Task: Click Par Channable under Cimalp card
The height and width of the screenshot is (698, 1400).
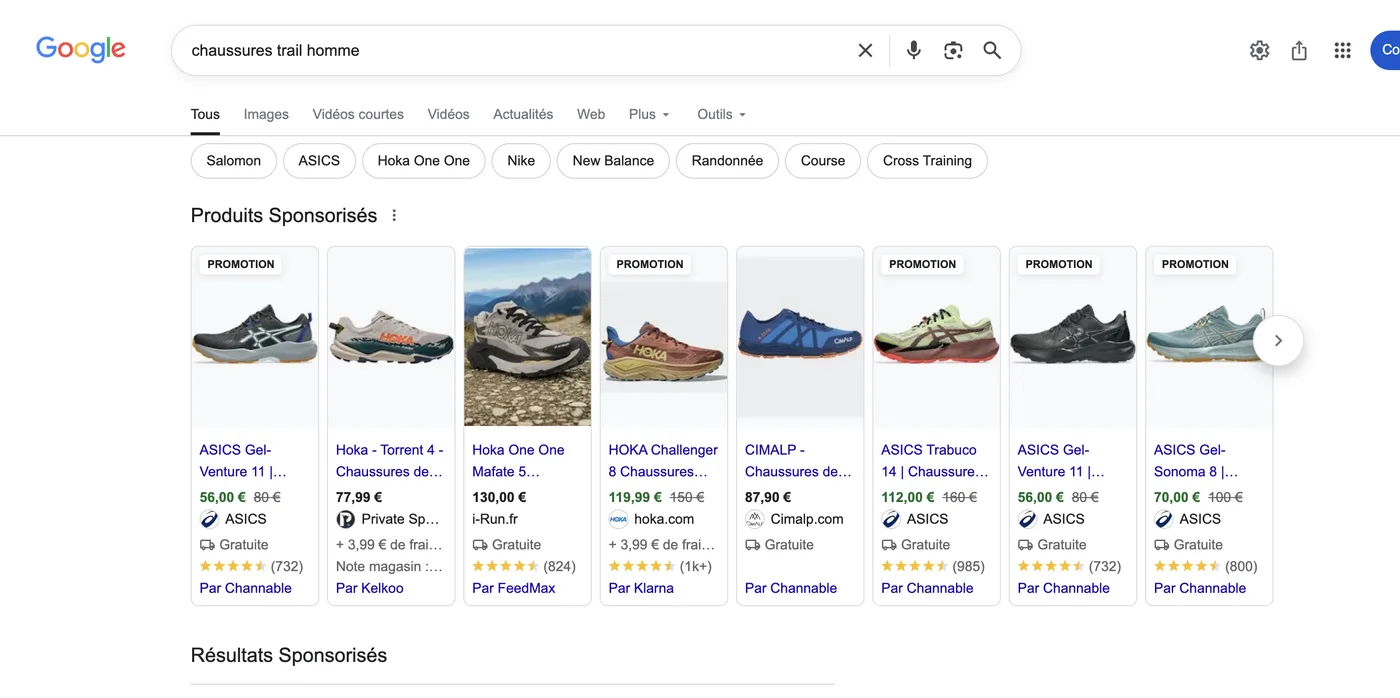Action: [791, 588]
